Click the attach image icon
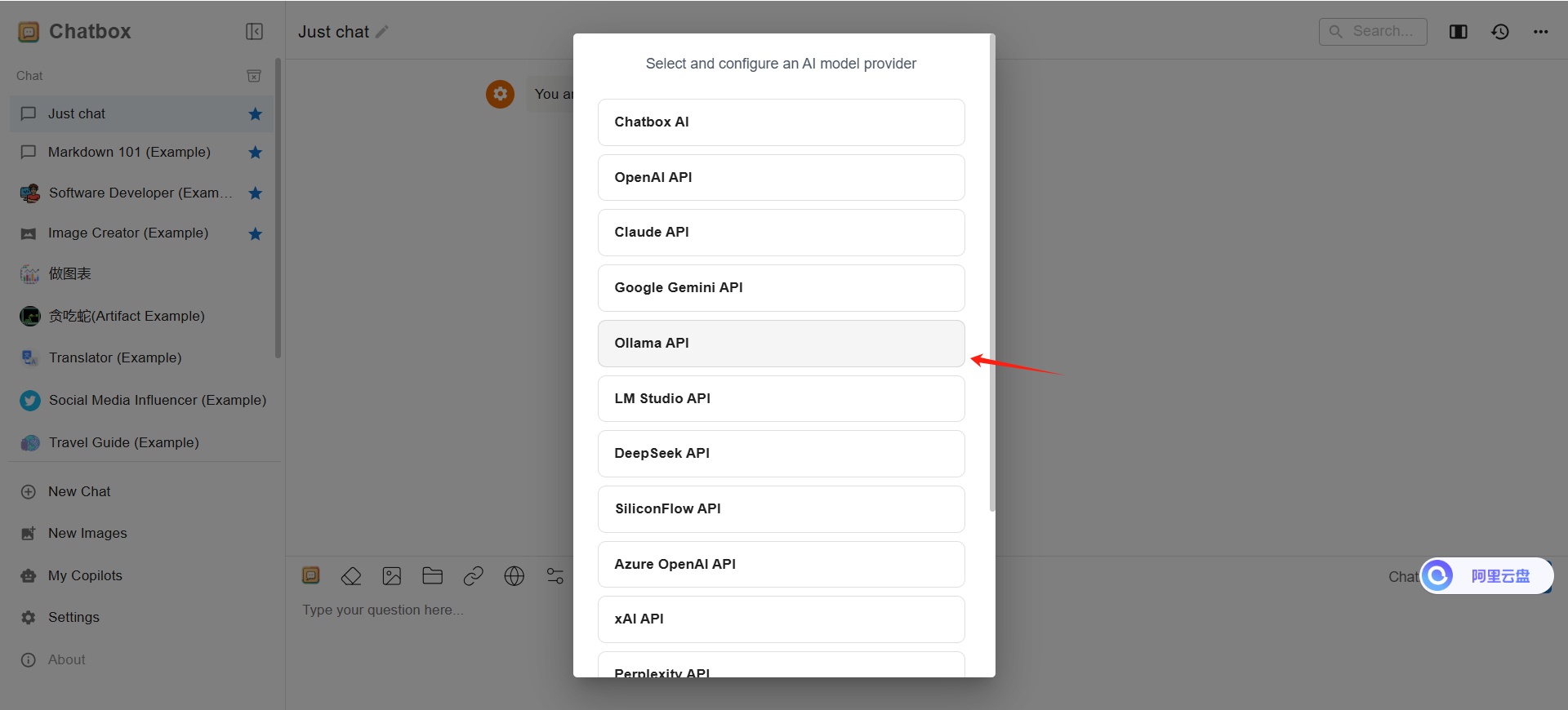 point(392,576)
